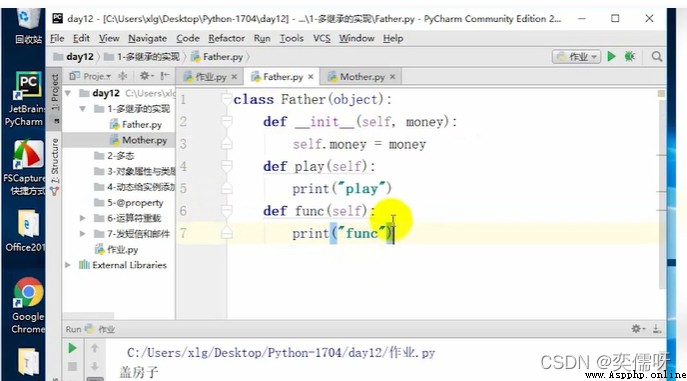Image resolution: width=687 pixels, height=381 pixels.
Task: Open the 作业 run configuration dropdown
Action: point(576,56)
